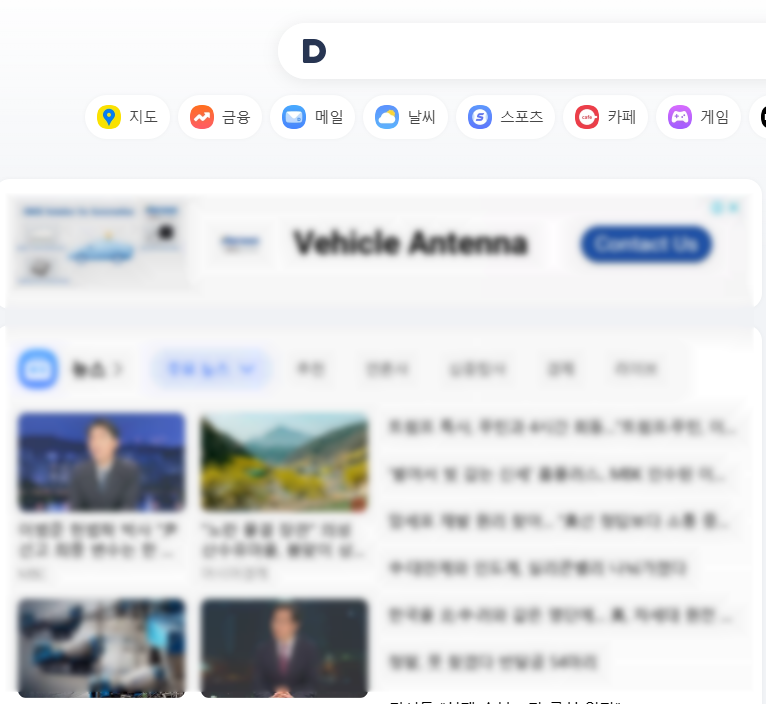Viewport: 766px width, 704px height.
Task: Click the Vehicle Antenna ad headline
Action: click(x=410, y=243)
